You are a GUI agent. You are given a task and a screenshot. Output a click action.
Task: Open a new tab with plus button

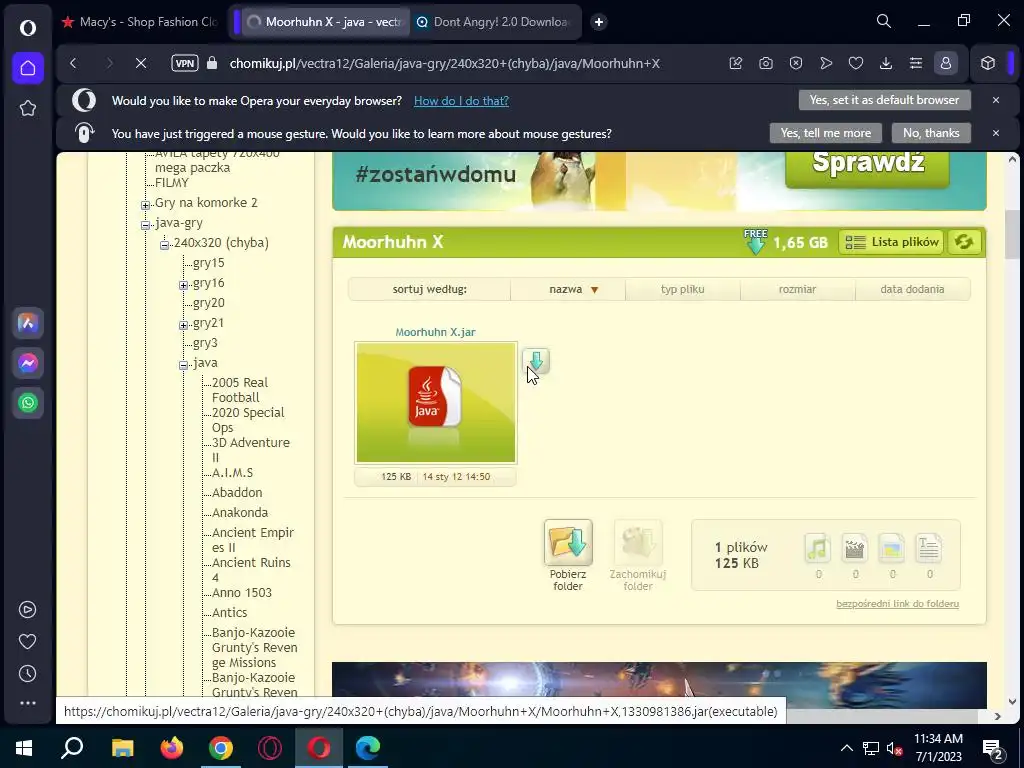(x=599, y=22)
